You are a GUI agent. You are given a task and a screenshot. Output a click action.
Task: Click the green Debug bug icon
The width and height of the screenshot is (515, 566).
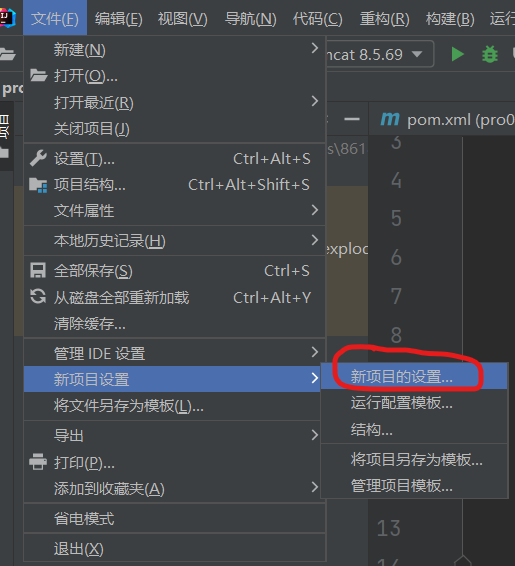click(490, 55)
